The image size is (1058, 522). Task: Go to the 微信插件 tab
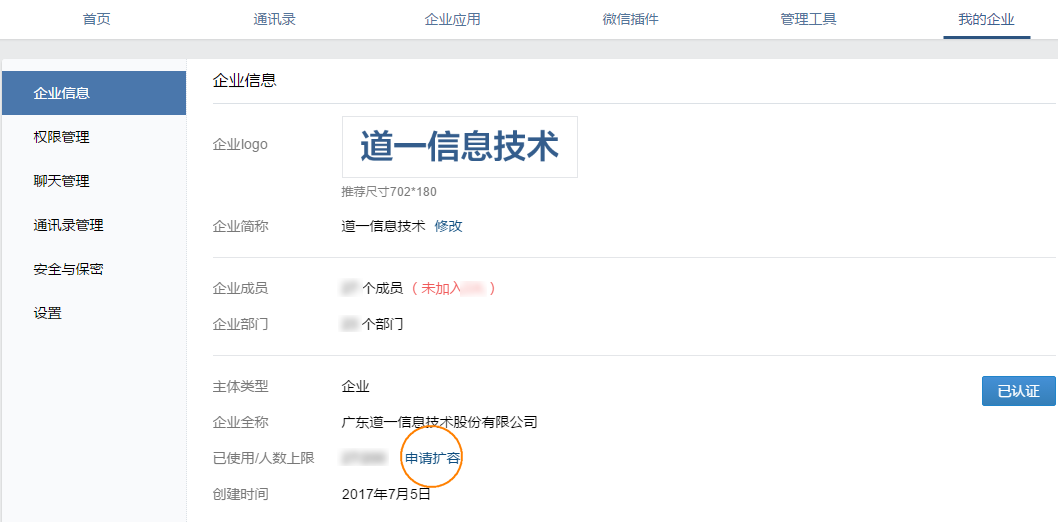(x=630, y=19)
